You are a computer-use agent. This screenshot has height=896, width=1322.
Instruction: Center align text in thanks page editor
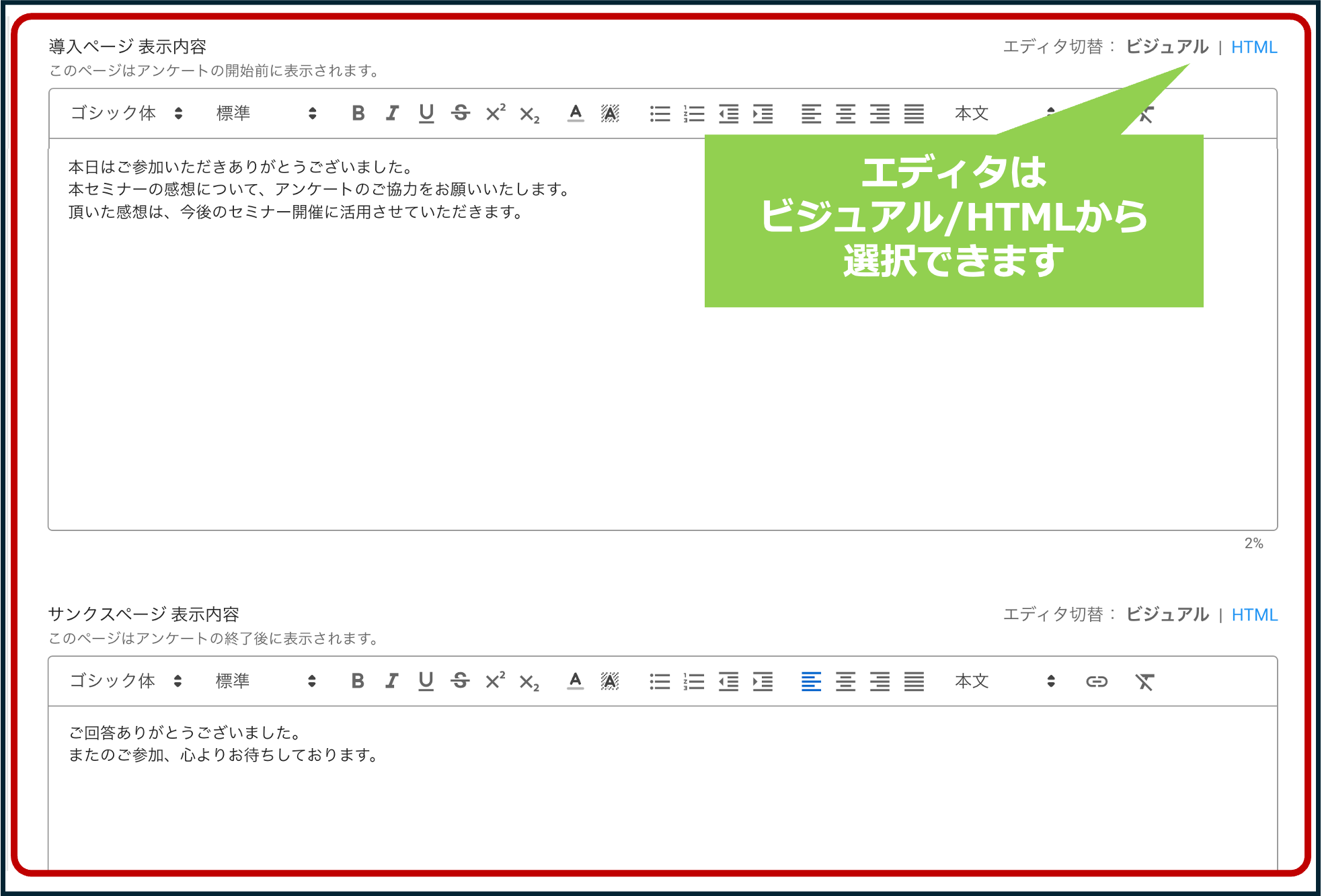tap(845, 682)
